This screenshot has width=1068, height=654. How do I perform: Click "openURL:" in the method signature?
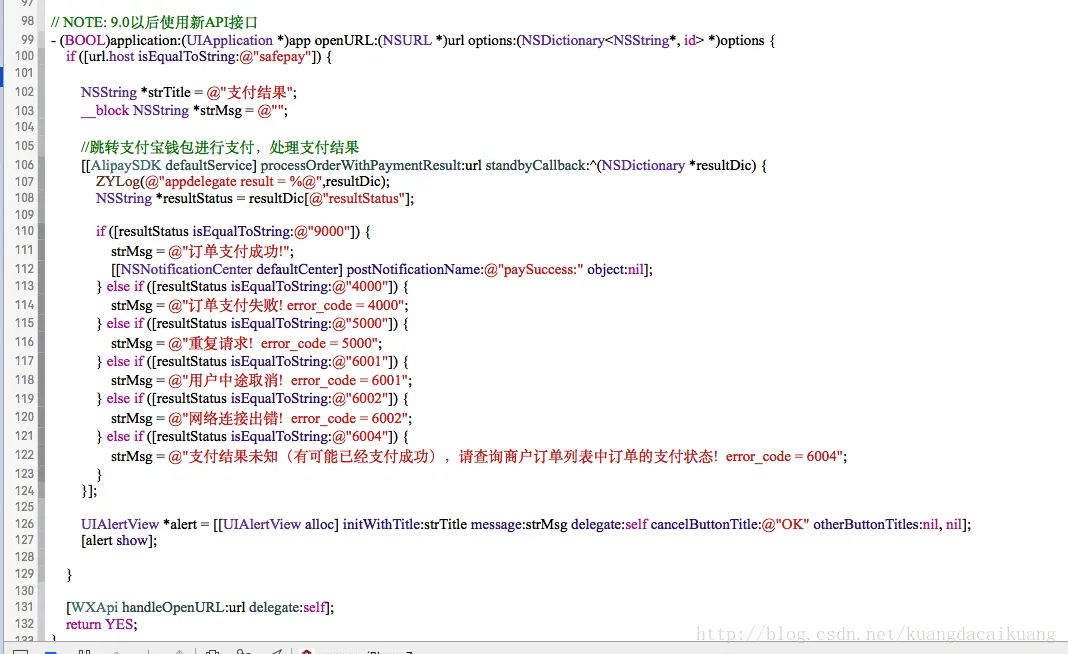(346, 40)
